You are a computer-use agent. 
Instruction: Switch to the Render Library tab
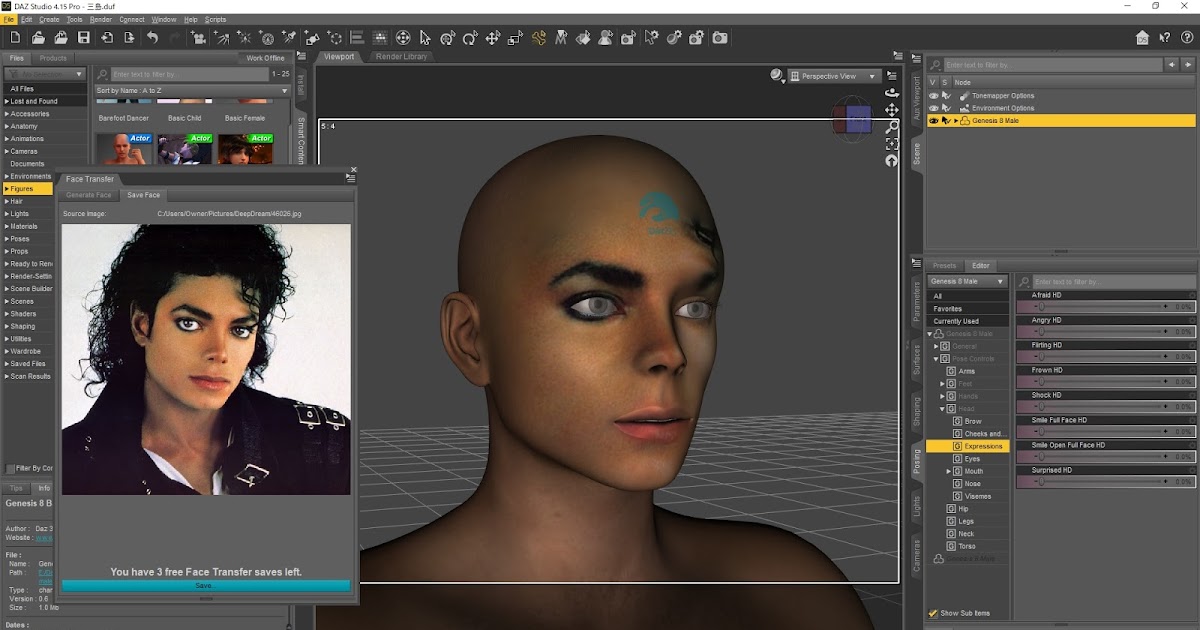pos(404,56)
